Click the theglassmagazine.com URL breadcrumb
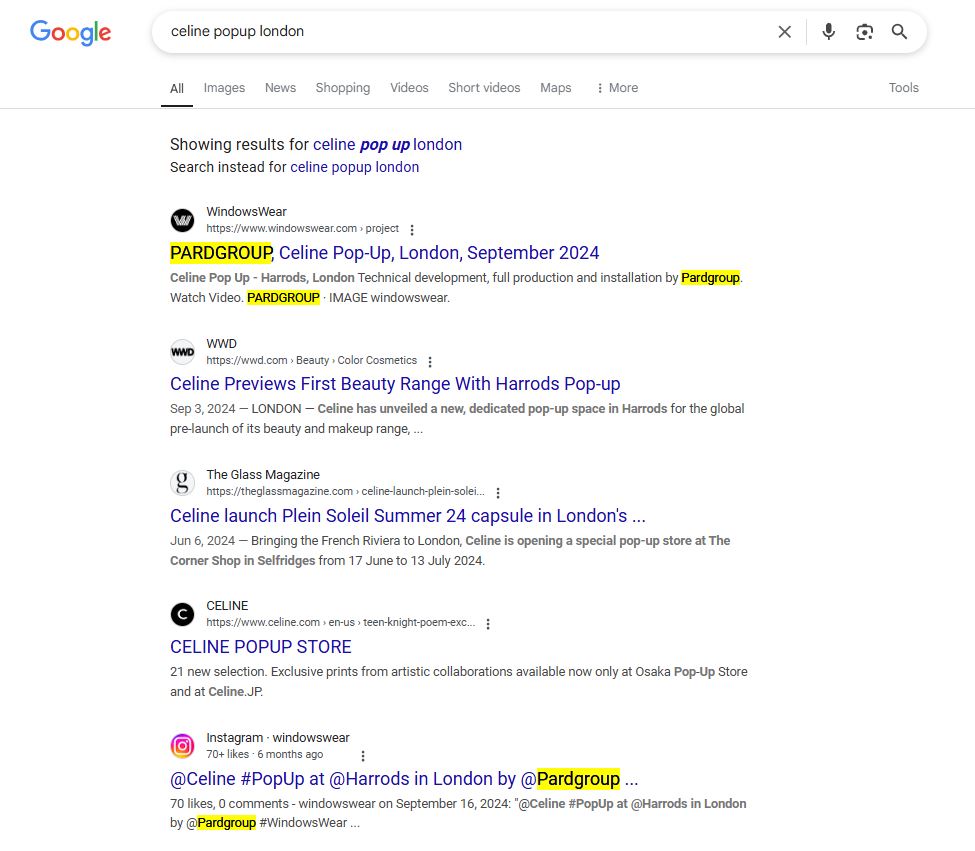975x851 pixels. [x=345, y=492]
